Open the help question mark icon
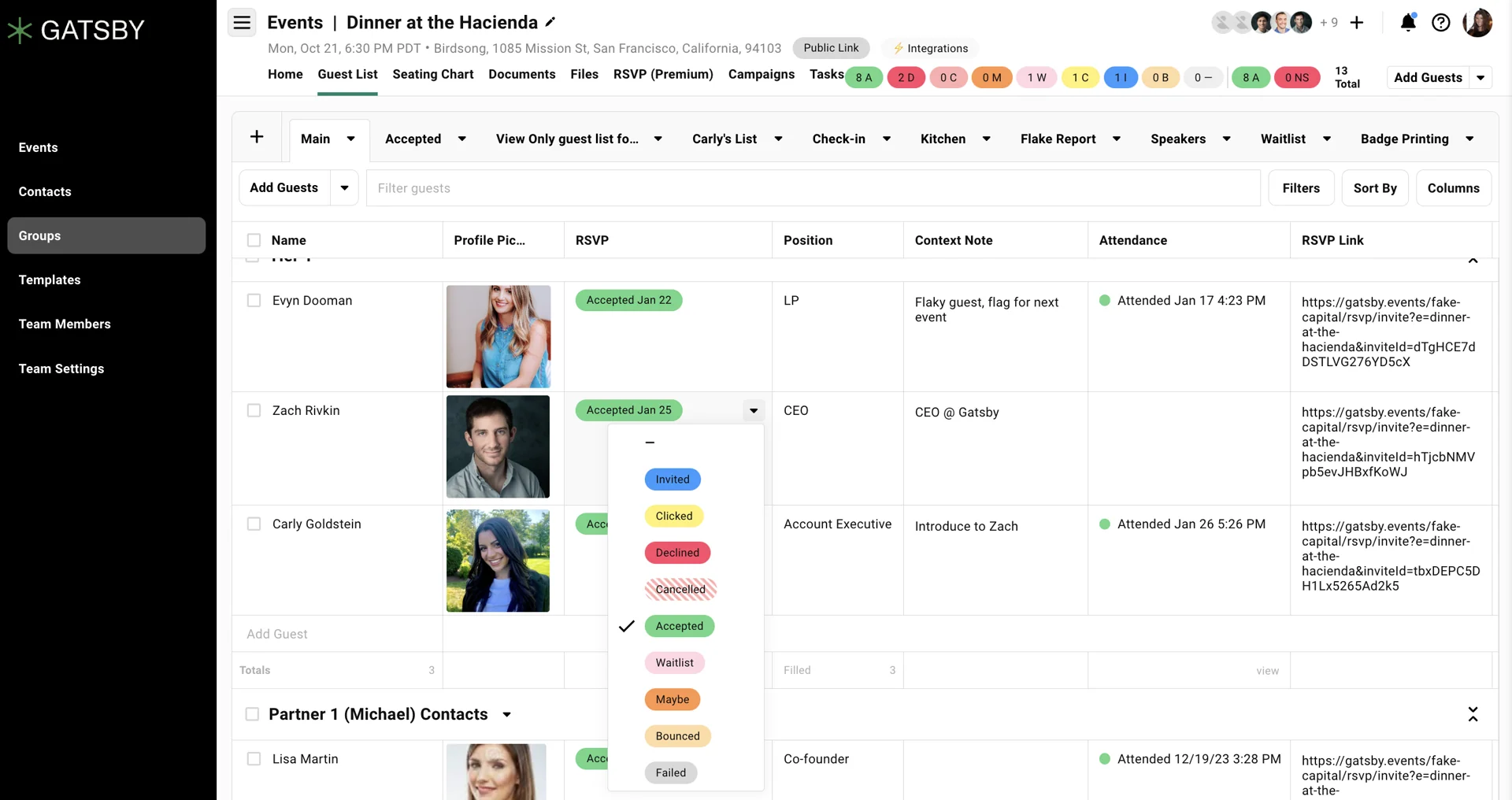 (x=1440, y=23)
